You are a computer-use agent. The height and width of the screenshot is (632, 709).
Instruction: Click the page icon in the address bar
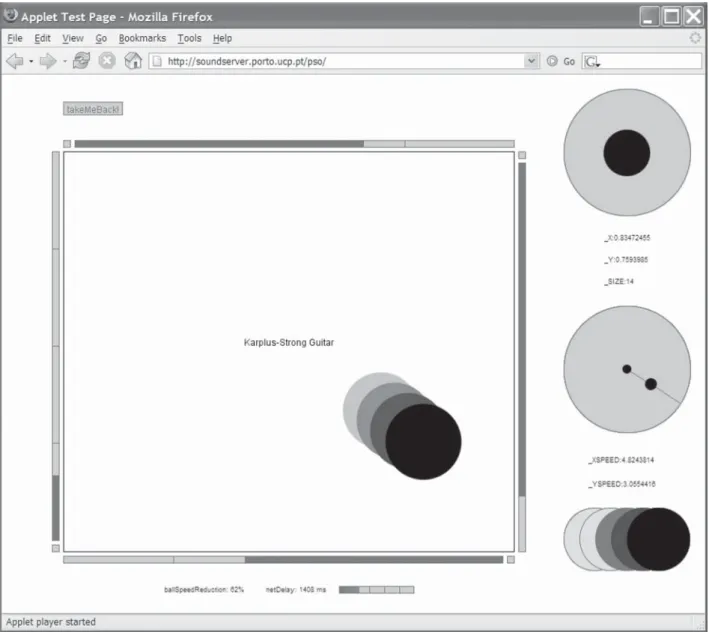point(157,61)
